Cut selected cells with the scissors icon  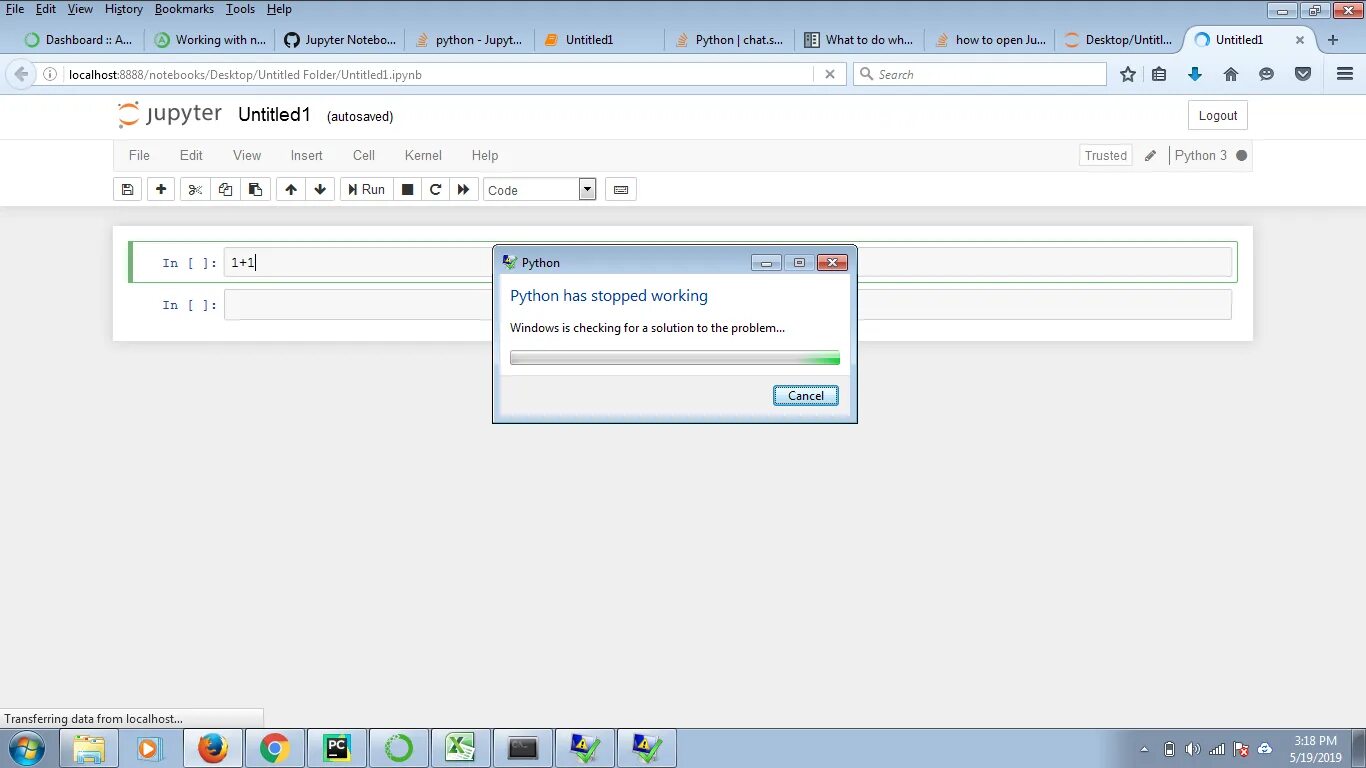[195, 189]
